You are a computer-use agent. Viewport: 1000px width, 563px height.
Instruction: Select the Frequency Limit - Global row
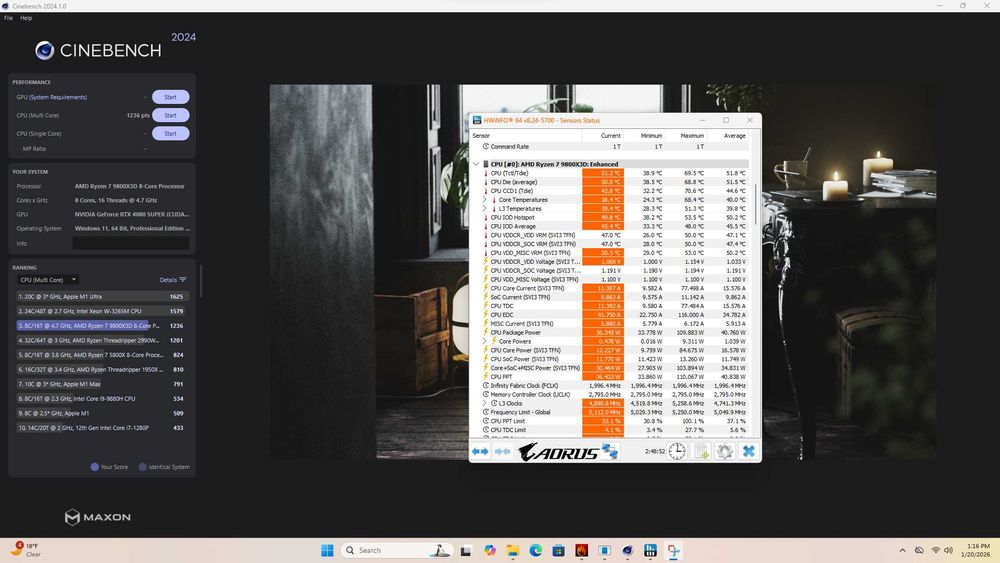(610, 412)
